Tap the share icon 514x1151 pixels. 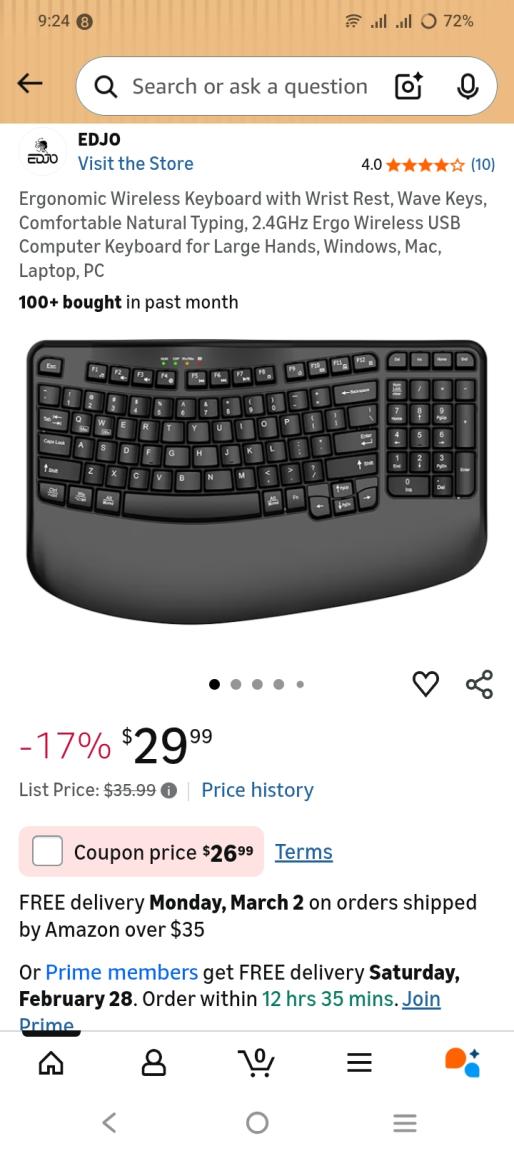coord(479,684)
